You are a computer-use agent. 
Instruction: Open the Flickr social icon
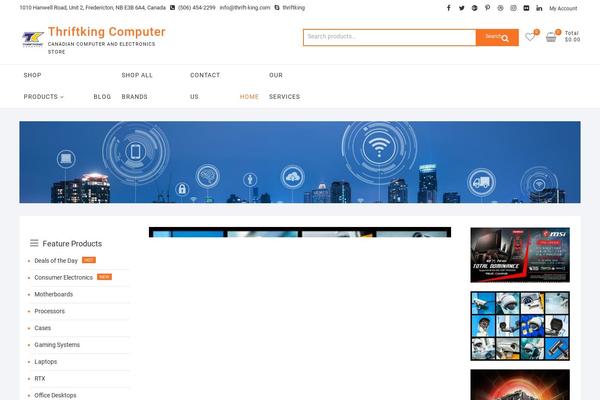(x=526, y=8)
